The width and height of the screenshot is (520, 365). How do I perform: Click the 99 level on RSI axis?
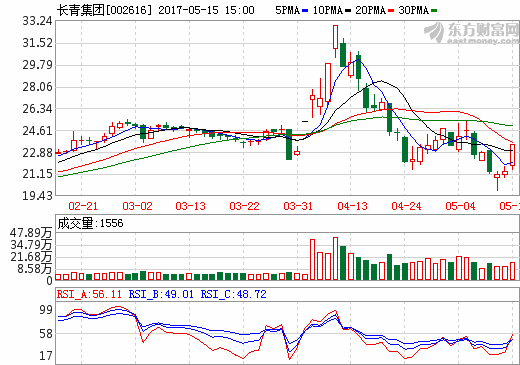46,310
